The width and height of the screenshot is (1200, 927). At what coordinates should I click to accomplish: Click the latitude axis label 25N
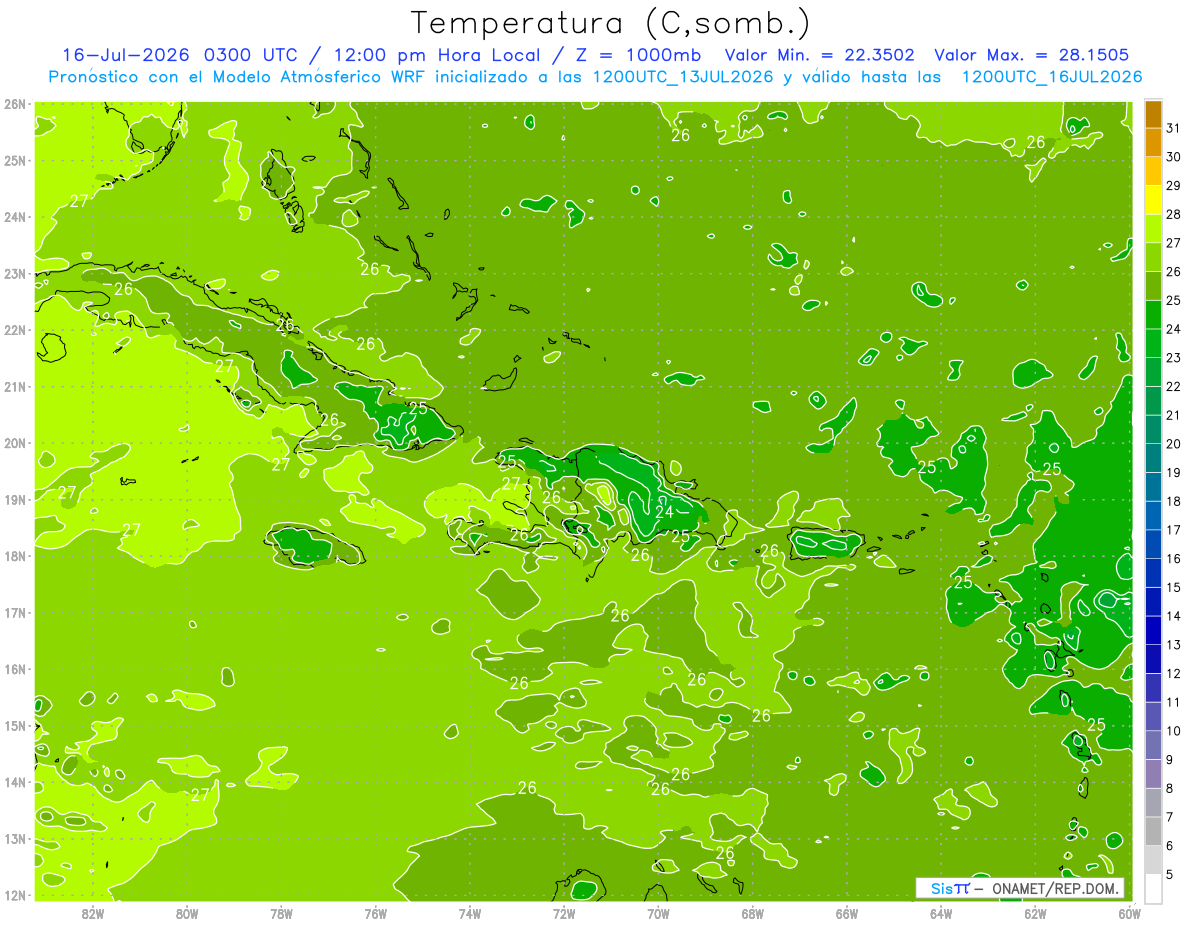click(x=14, y=160)
